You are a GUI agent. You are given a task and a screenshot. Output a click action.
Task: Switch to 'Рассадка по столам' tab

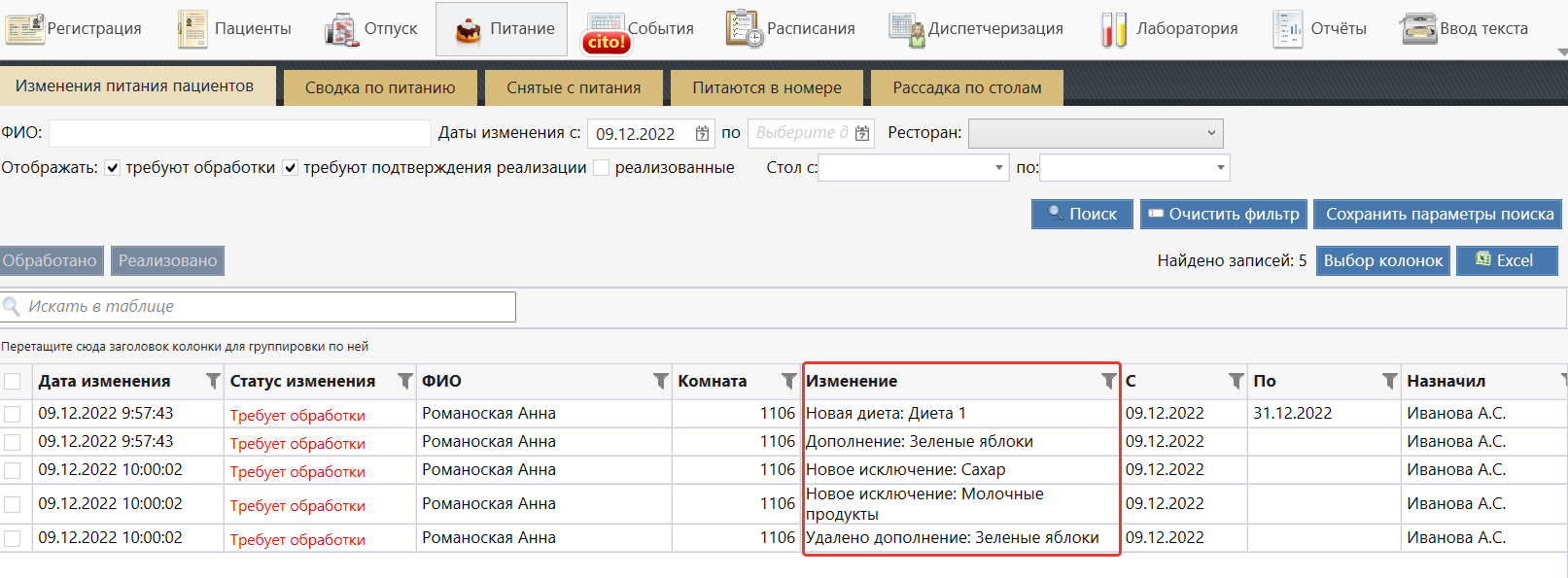click(966, 87)
